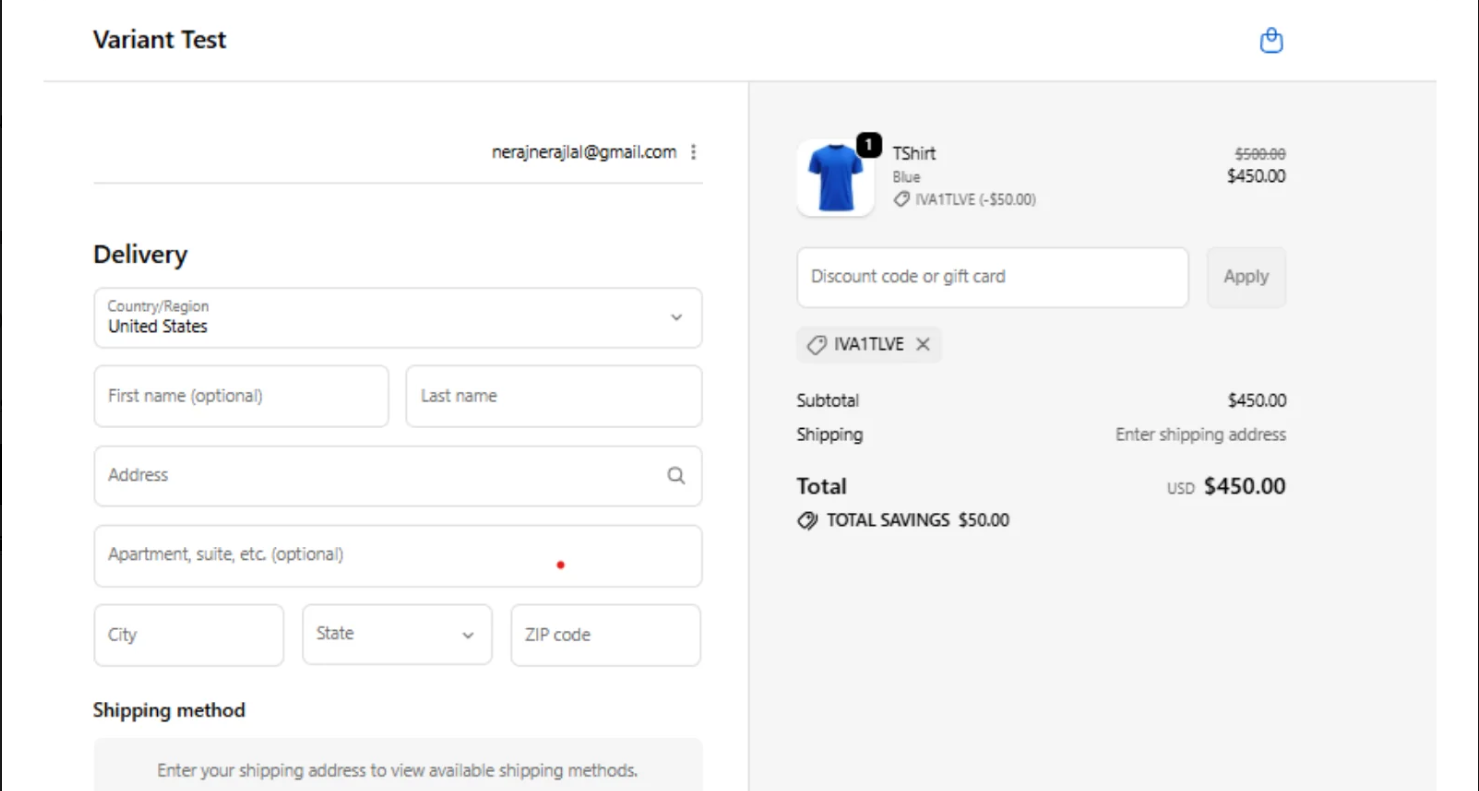The height and width of the screenshot is (791, 1479).
Task: Click the Delivery section heading
Action: [x=140, y=254]
